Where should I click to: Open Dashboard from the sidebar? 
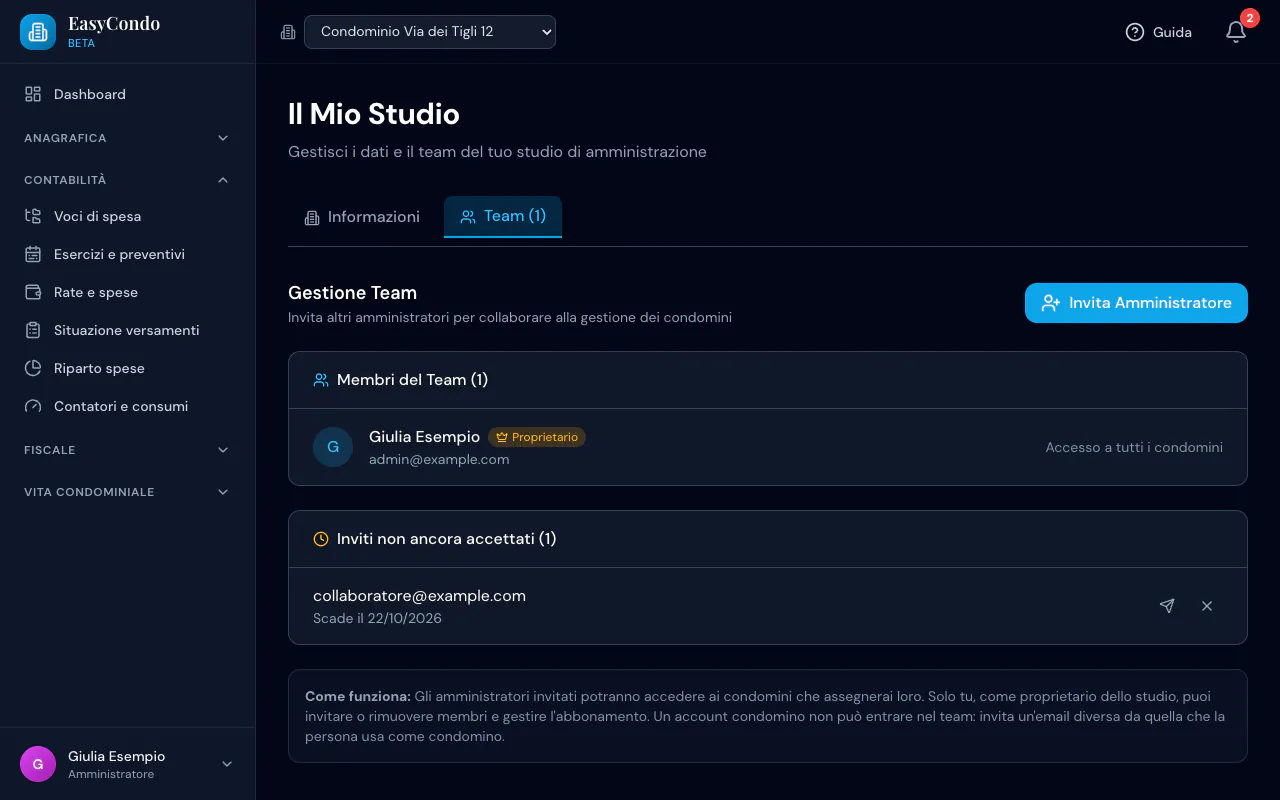tap(128, 94)
